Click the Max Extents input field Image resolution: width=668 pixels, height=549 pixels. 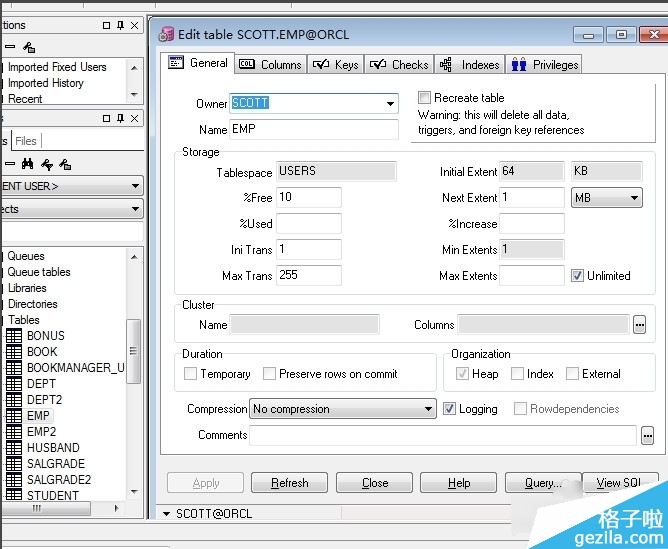pyautogui.click(x=532, y=276)
